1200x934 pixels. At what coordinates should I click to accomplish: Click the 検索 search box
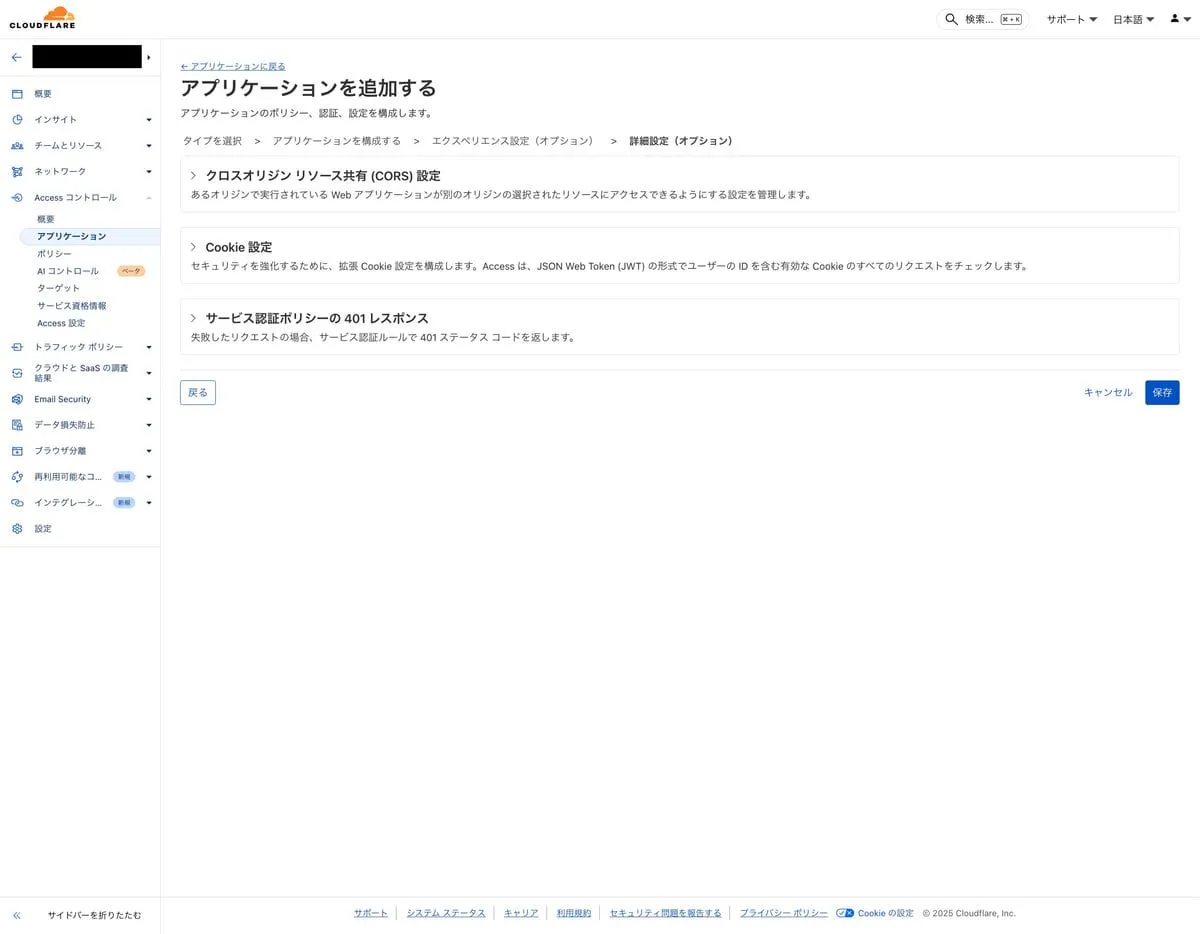coord(982,19)
